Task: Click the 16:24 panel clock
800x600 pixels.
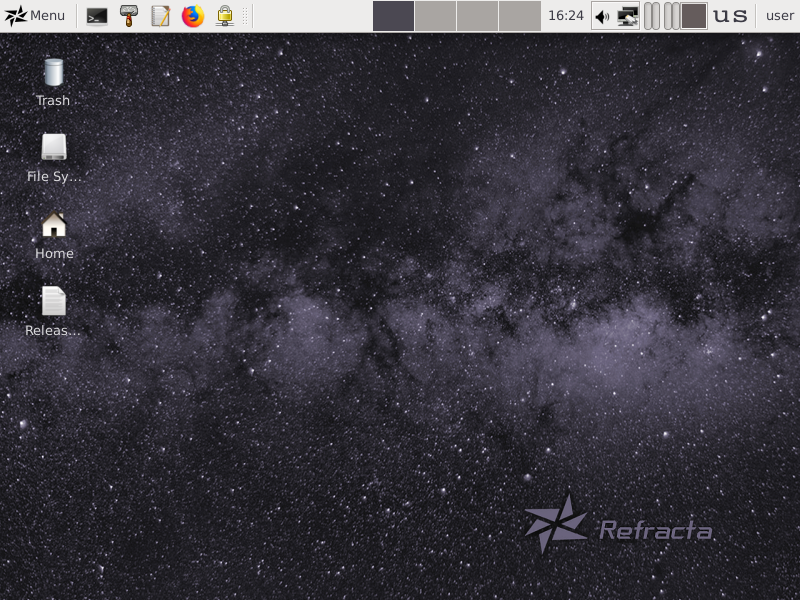Action: click(x=566, y=16)
